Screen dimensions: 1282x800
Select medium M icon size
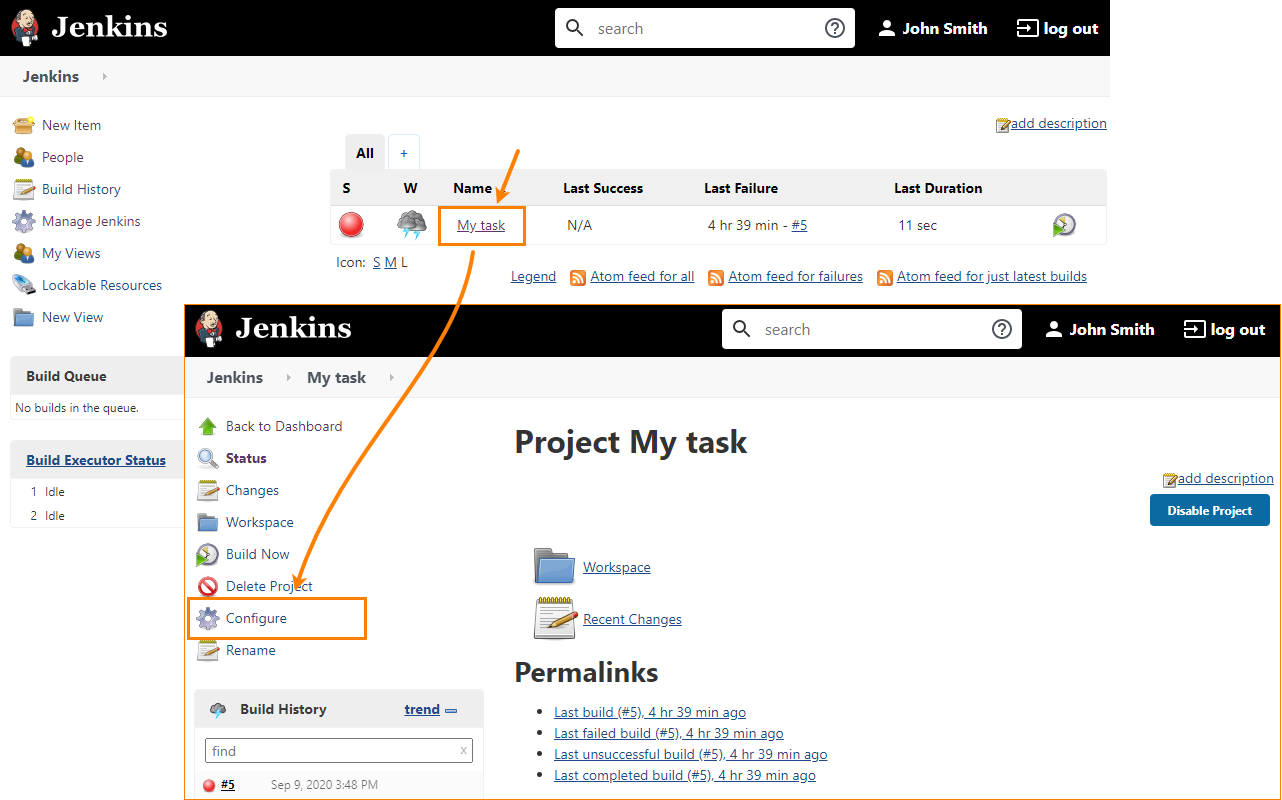point(391,262)
